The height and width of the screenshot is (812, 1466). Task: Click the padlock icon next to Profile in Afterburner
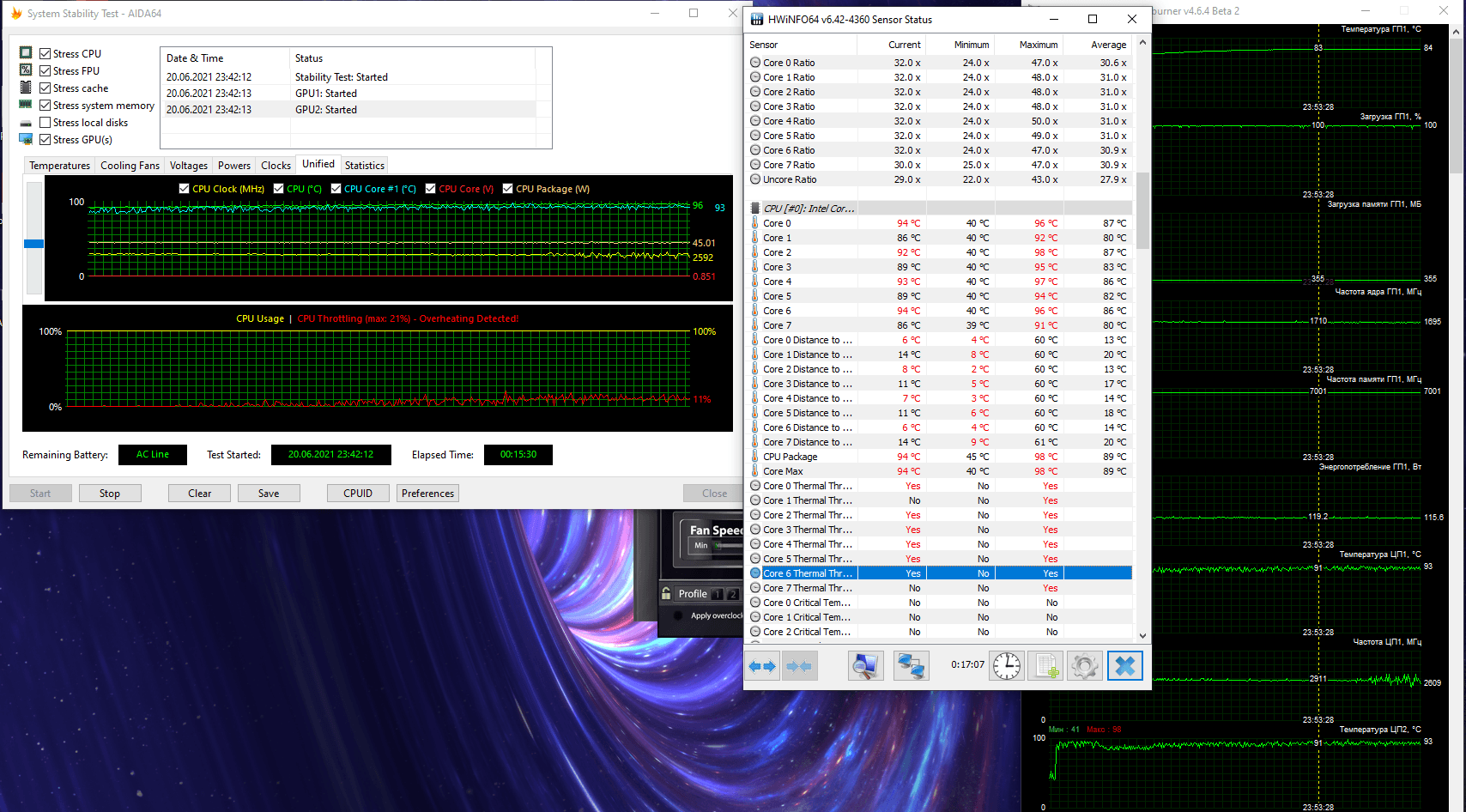(666, 593)
